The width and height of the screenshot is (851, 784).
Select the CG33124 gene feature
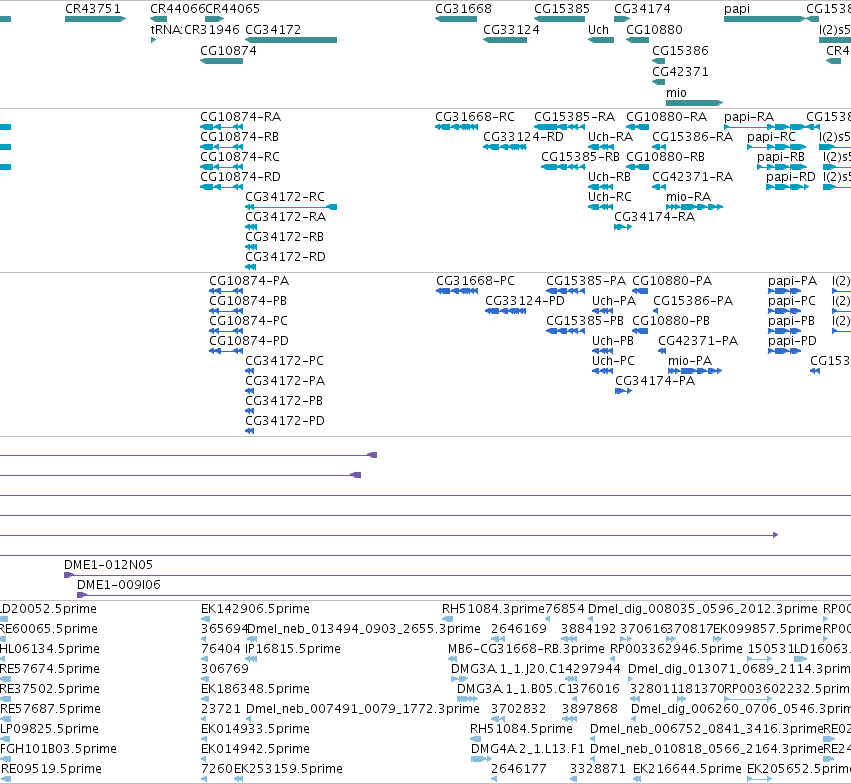click(505, 40)
